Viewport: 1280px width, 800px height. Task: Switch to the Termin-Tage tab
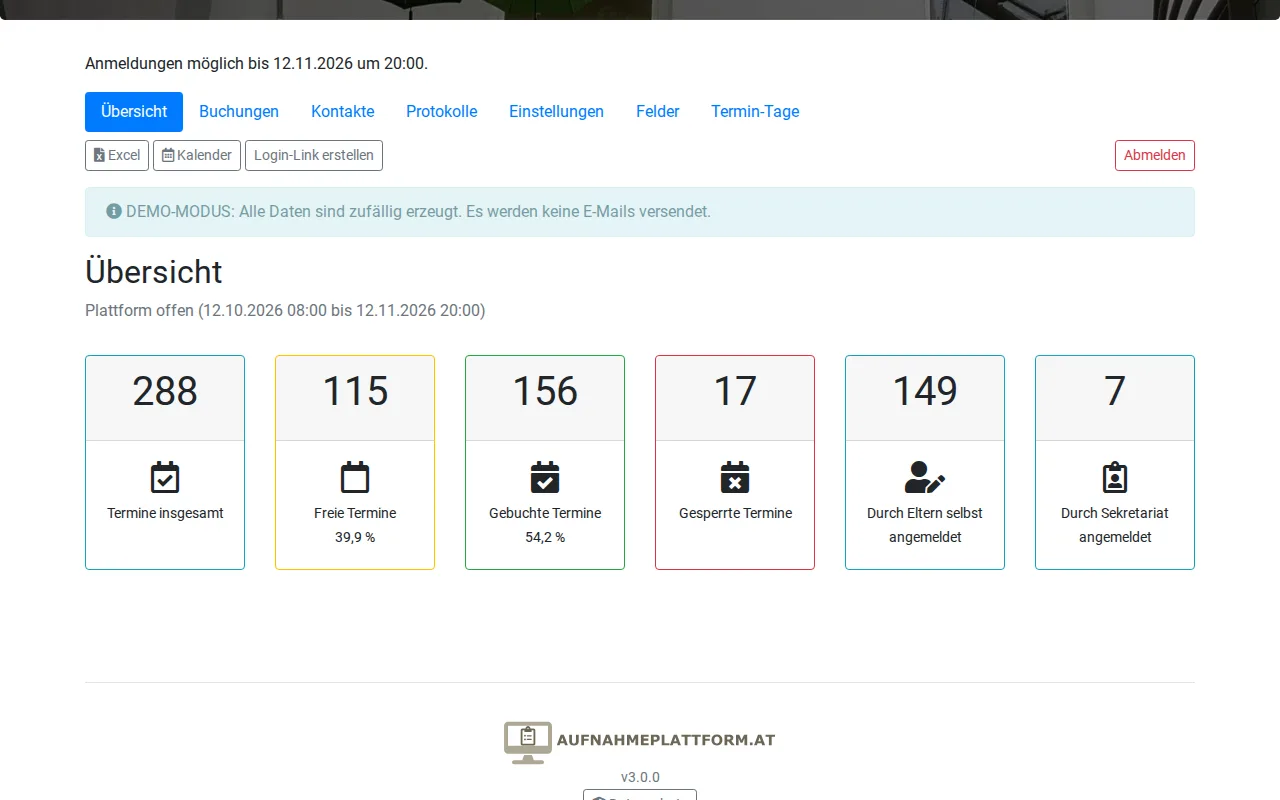pos(755,112)
